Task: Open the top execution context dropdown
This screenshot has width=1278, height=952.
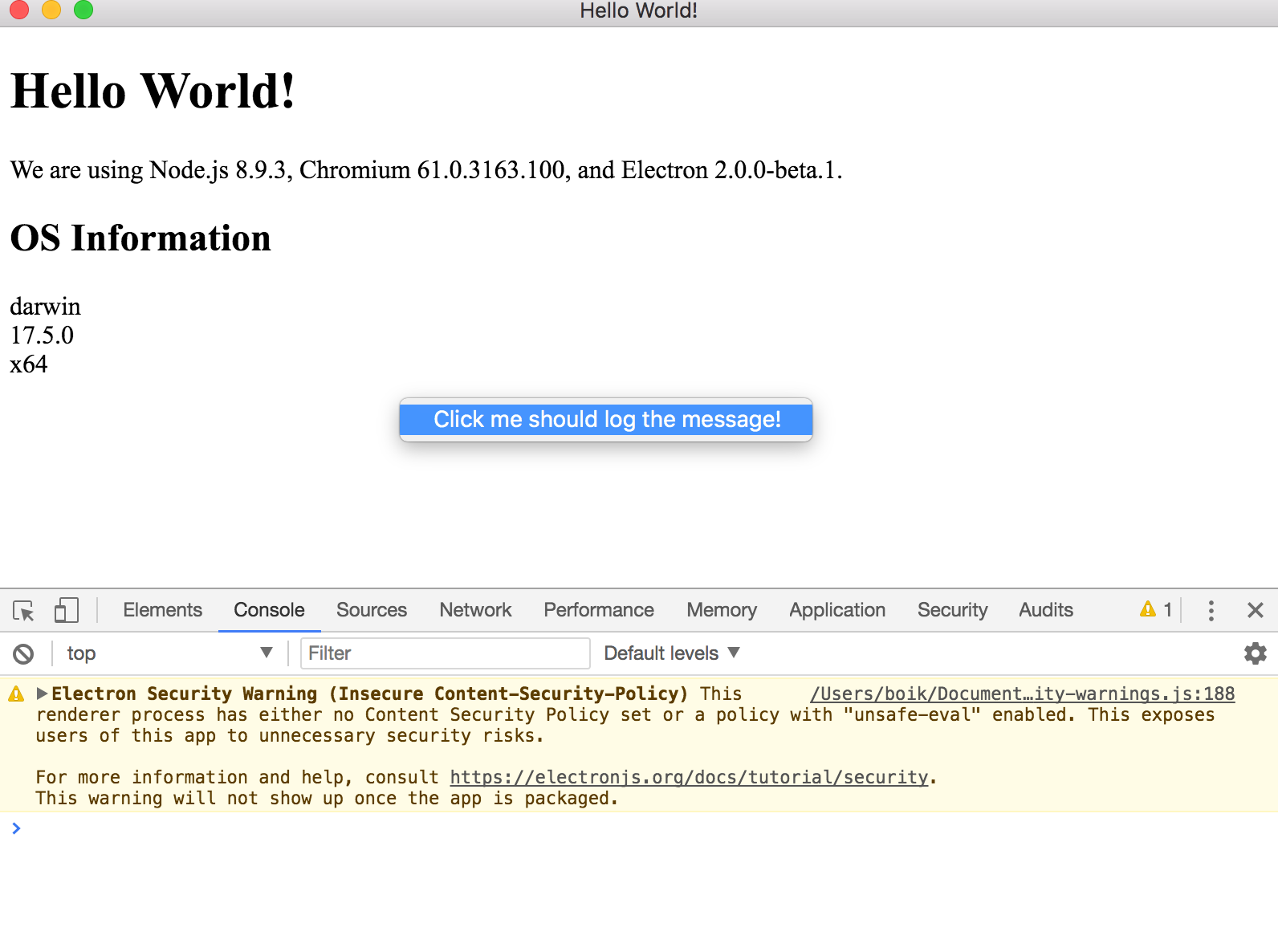Action: tap(170, 653)
